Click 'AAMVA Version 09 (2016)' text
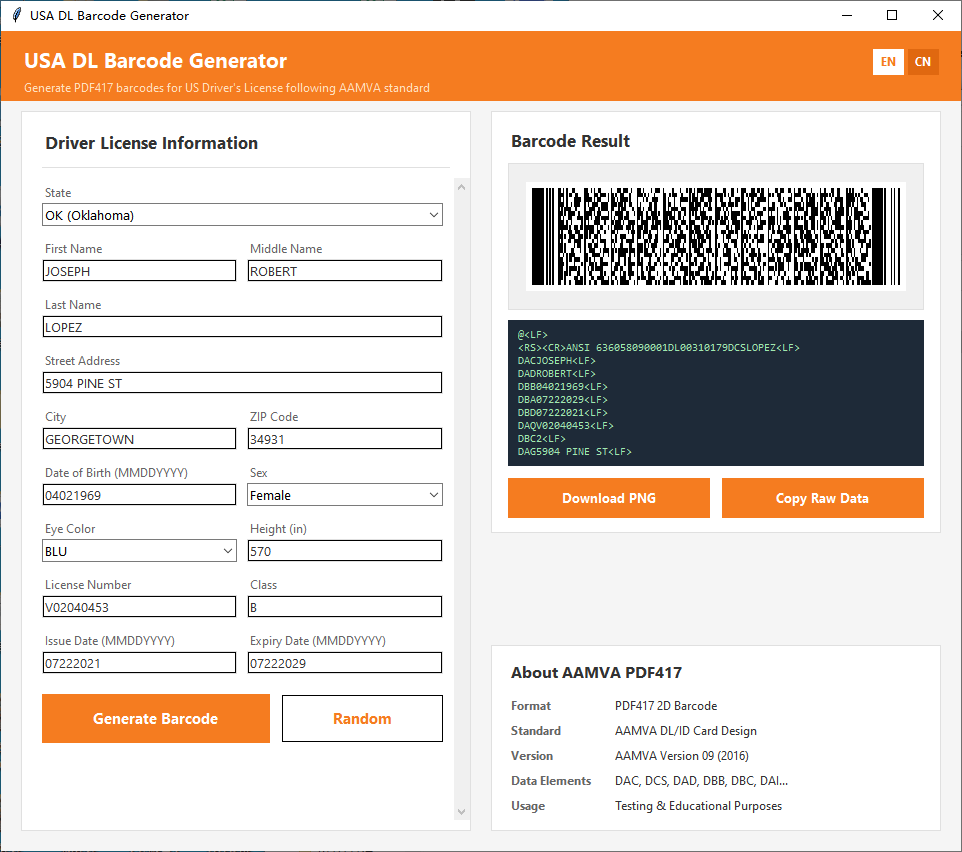The height and width of the screenshot is (852, 962). coord(682,756)
